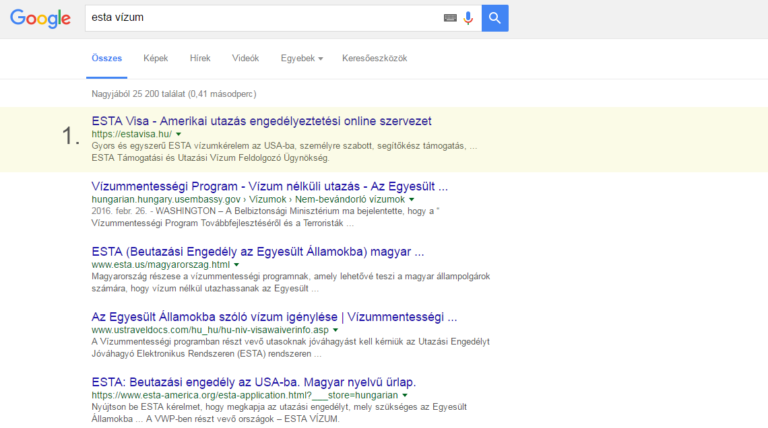Switch to the Képek tab
Viewport: 768px width, 428px height.
coord(156,58)
